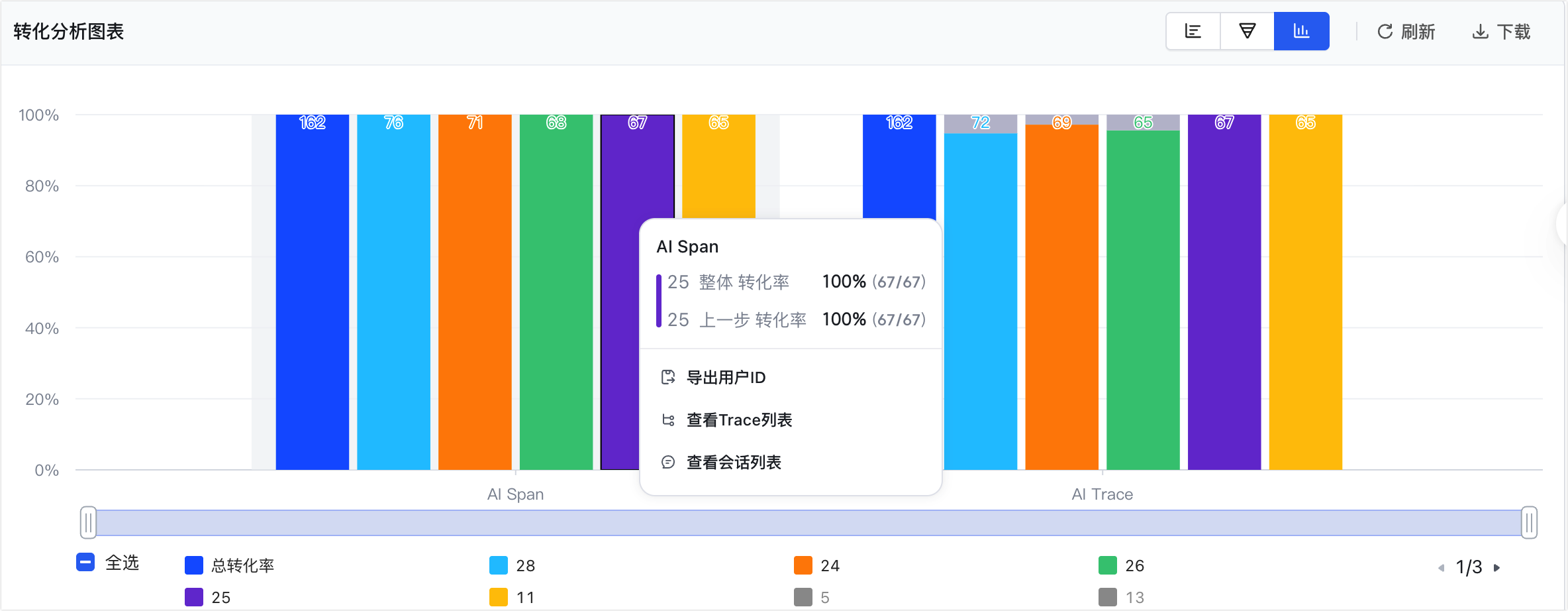Click the export icon beside 导出用户ID

668,377
